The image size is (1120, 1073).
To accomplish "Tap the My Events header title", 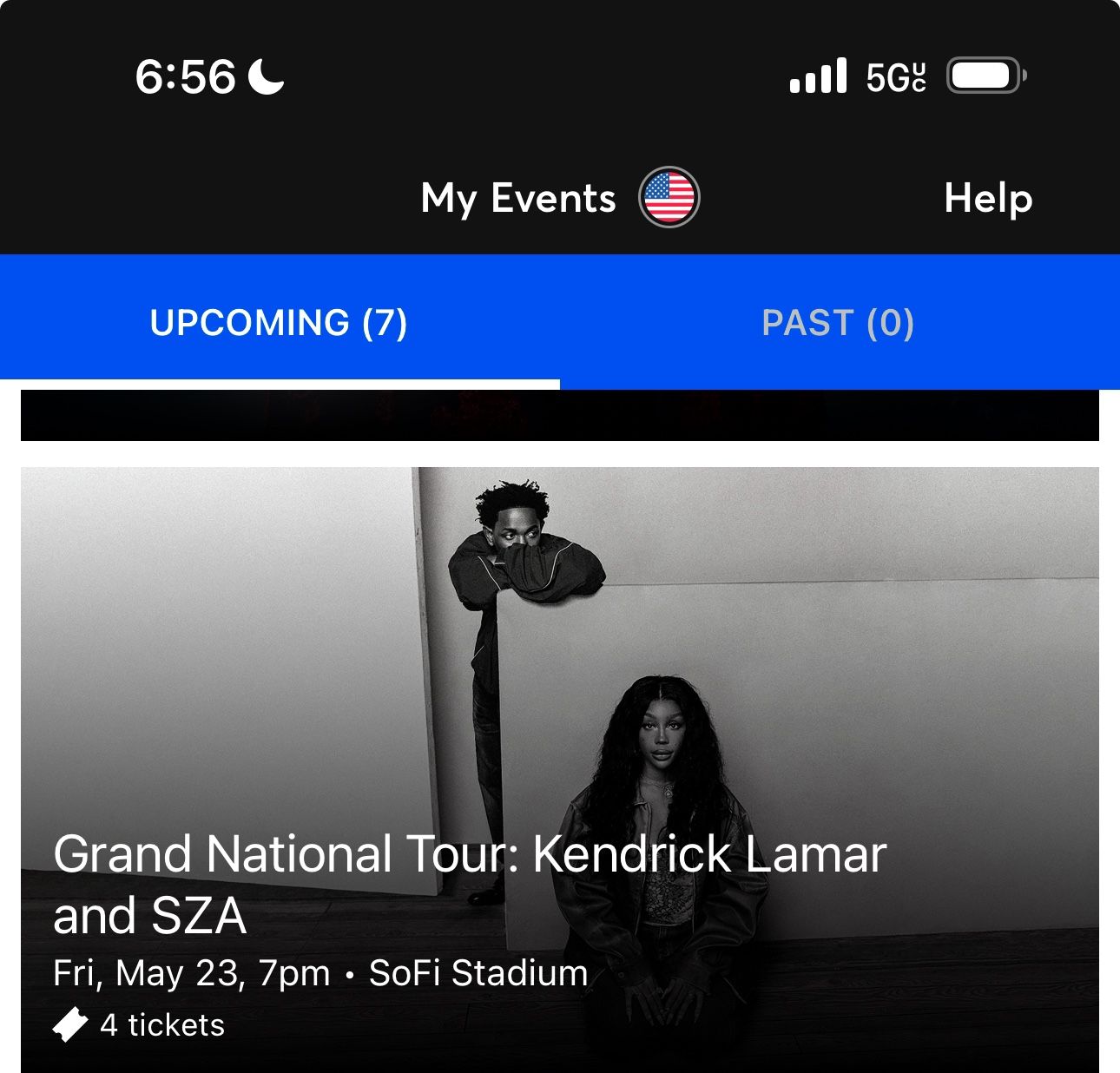I will point(517,198).
